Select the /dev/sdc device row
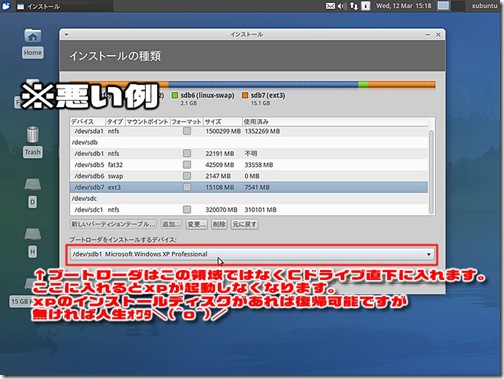 pyautogui.click(x=249, y=198)
